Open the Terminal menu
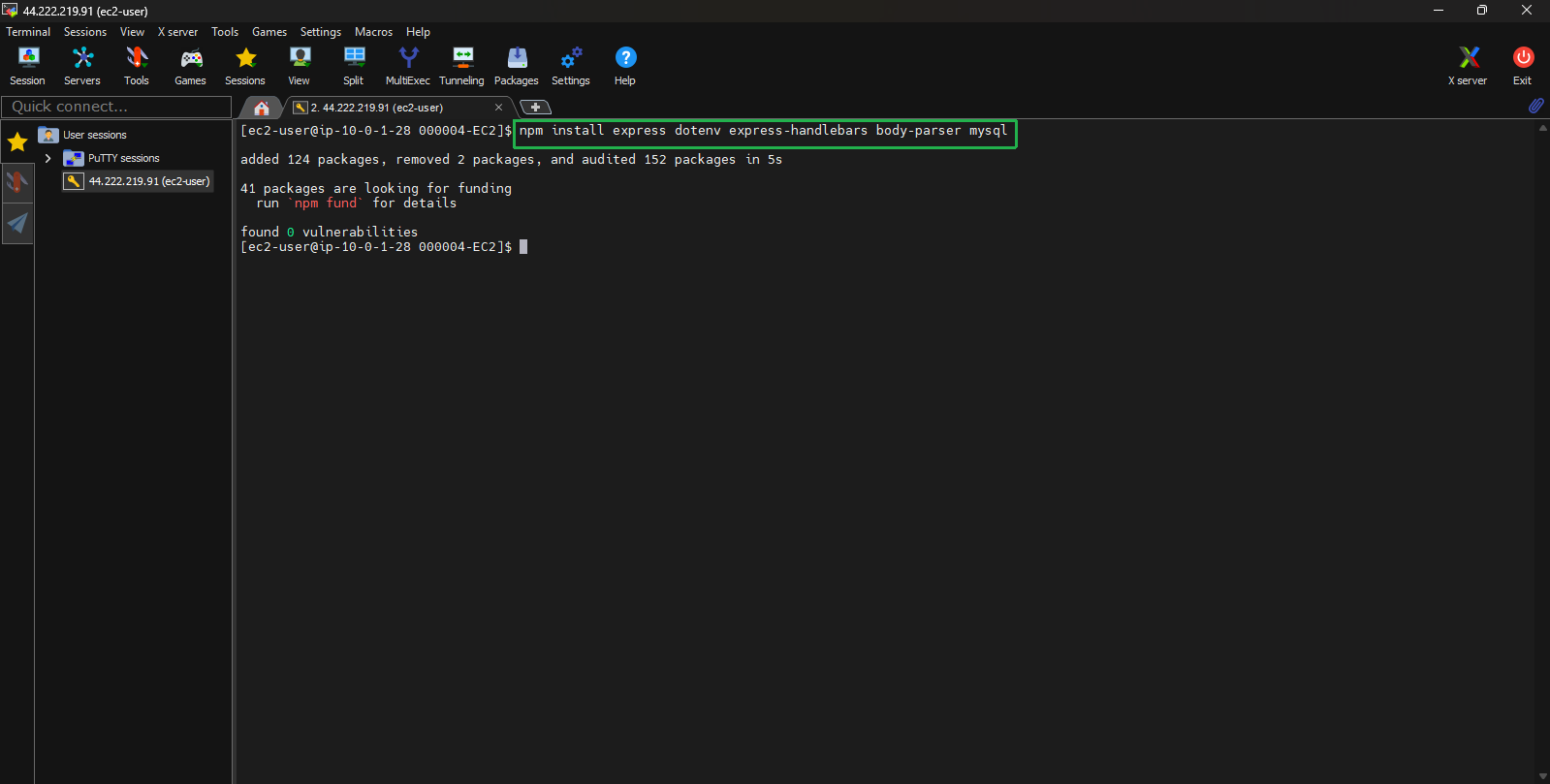The height and width of the screenshot is (784, 1550). coord(28,32)
